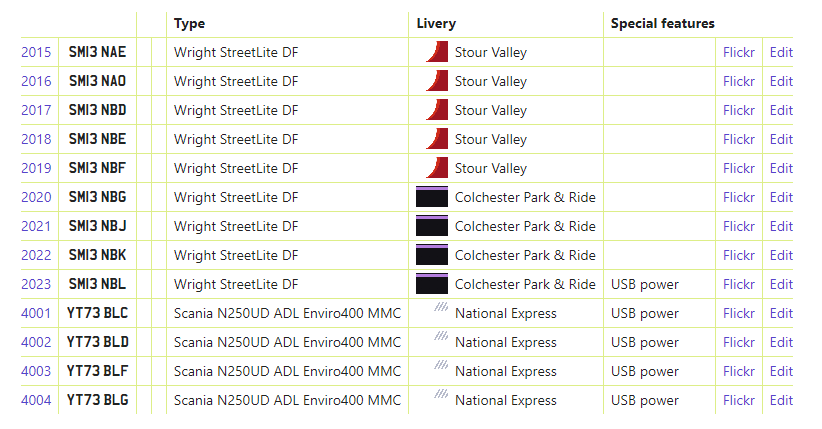Screen dimensions: 822x429
Task: Edit the entry for vehicle 2018
Action: [781, 139]
